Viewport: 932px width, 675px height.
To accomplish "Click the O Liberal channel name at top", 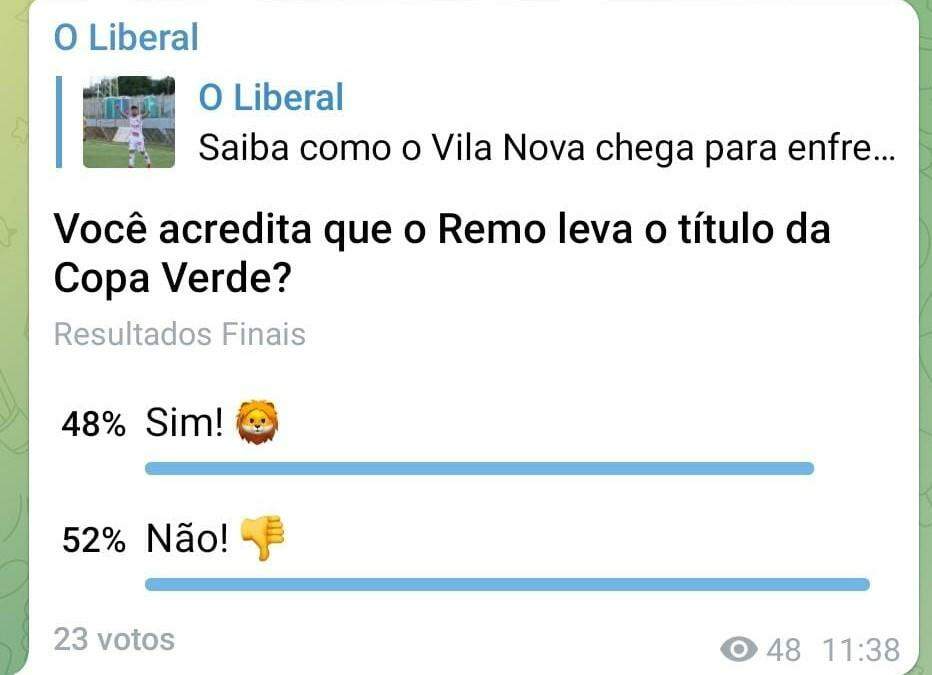I will pos(126,37).
